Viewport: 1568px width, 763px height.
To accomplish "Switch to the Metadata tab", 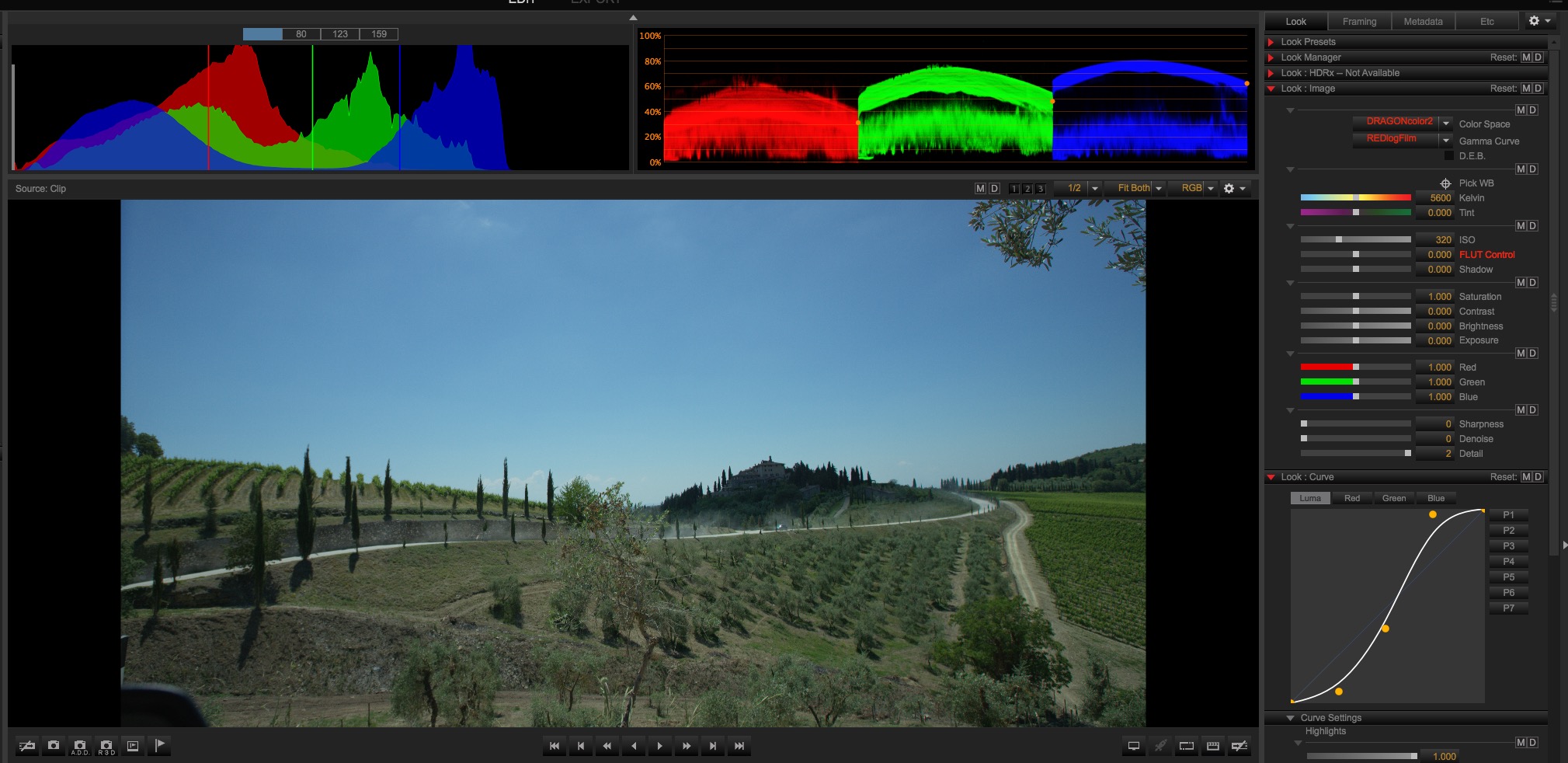I will tap(1423, 22).
